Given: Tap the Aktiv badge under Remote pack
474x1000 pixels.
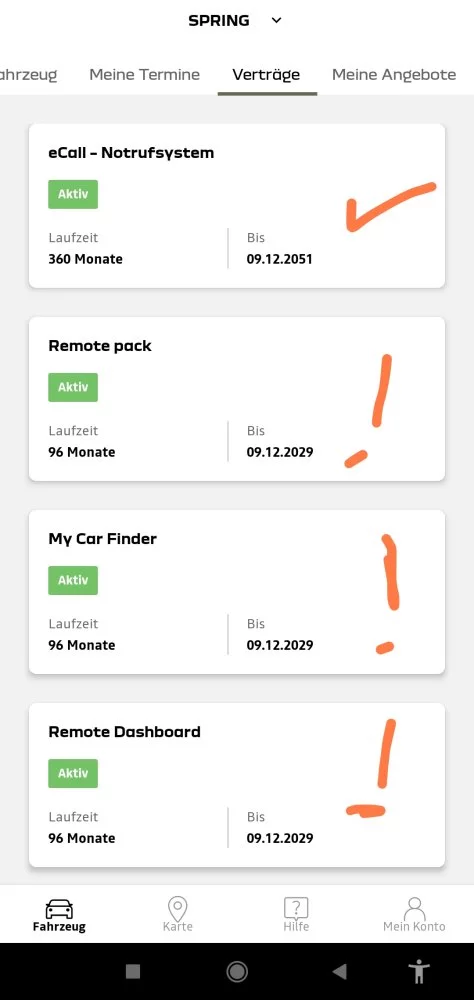Looking at the screenshot, I should click(x=73, y=387).
